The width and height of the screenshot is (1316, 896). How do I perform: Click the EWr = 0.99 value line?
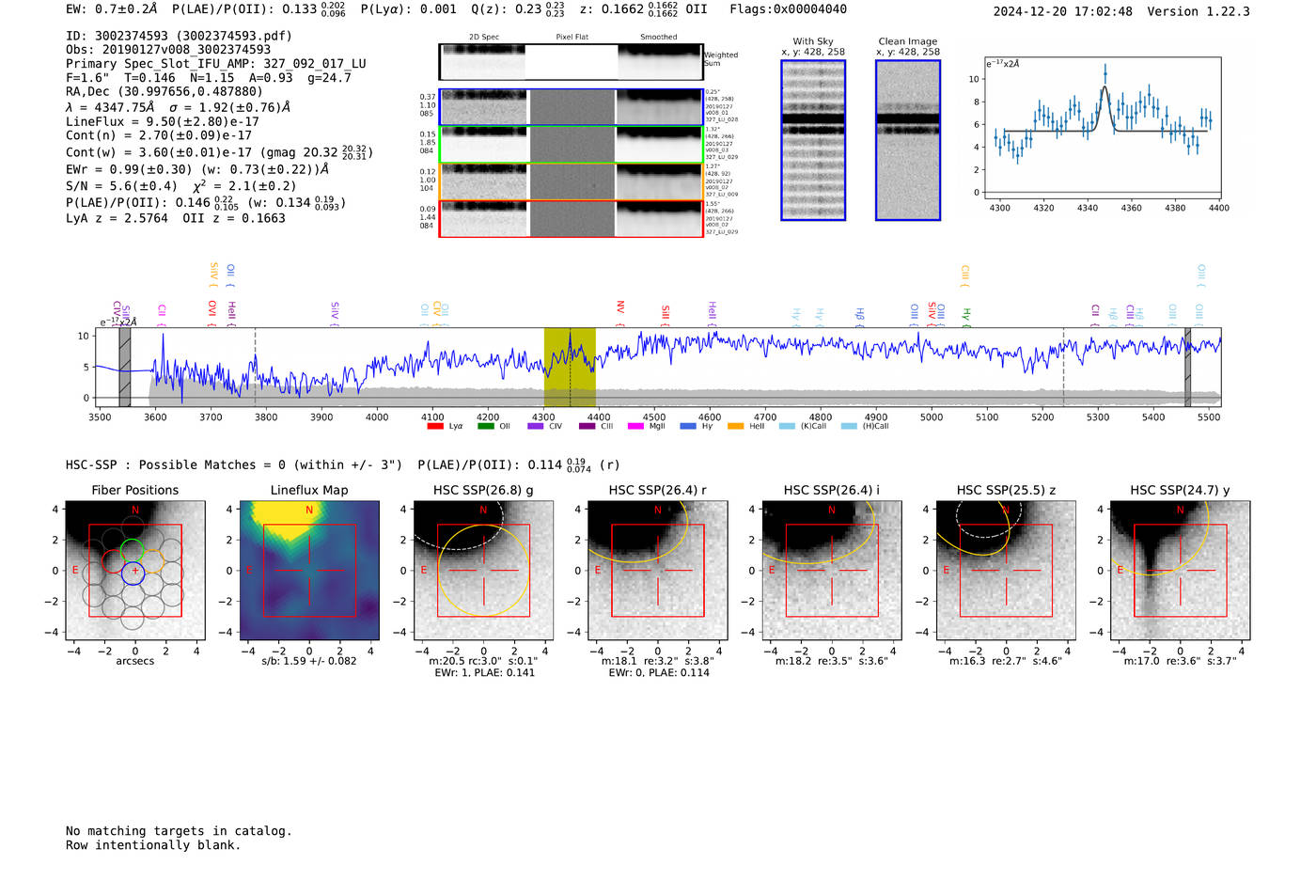coord(197,169)
